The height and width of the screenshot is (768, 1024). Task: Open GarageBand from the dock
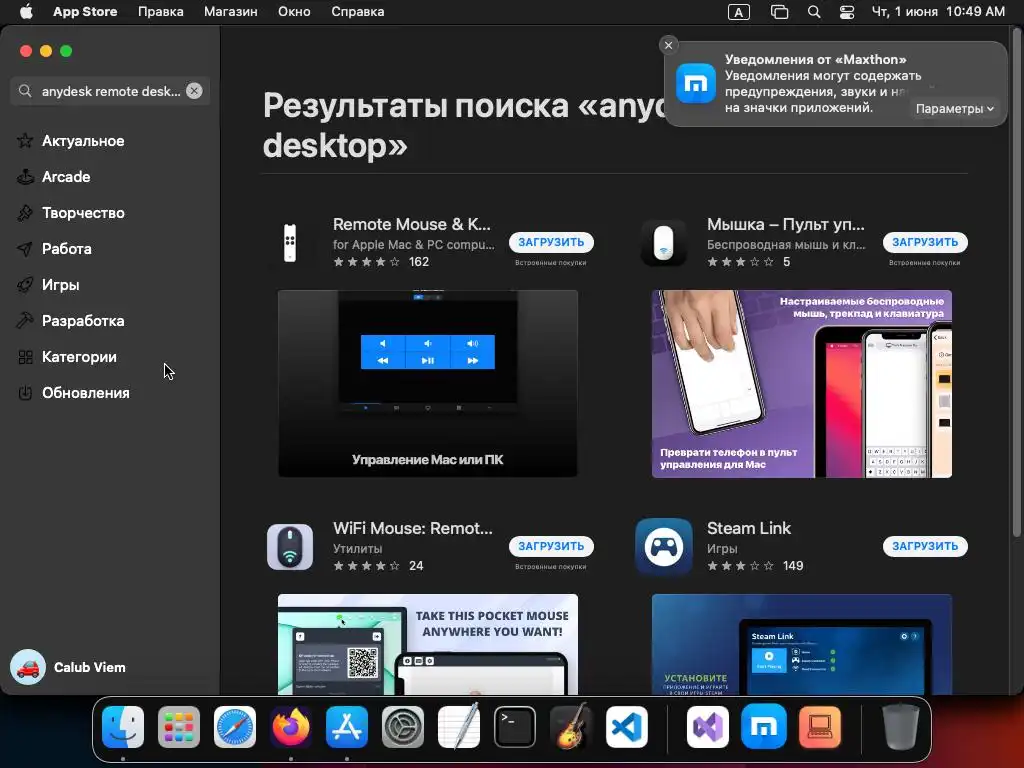(571, 727)
